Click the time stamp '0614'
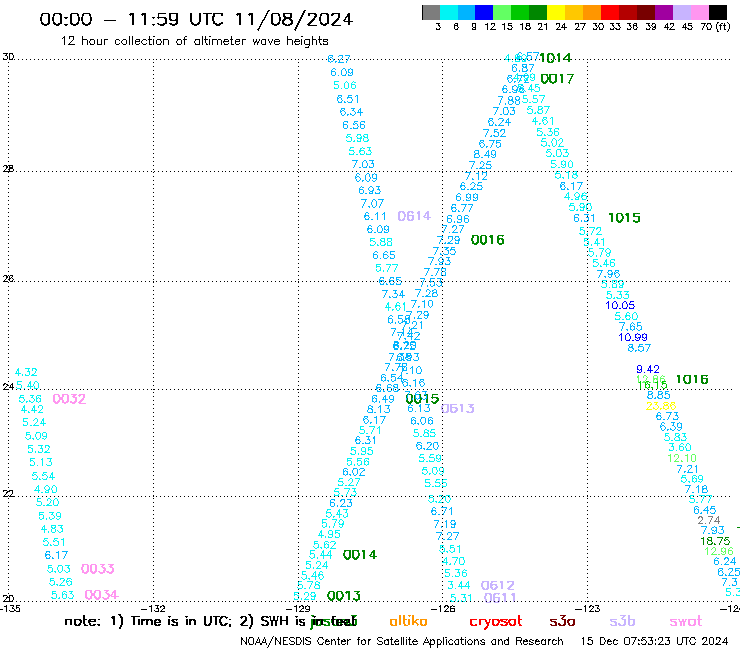740x650 pixels. coord(414,216)
